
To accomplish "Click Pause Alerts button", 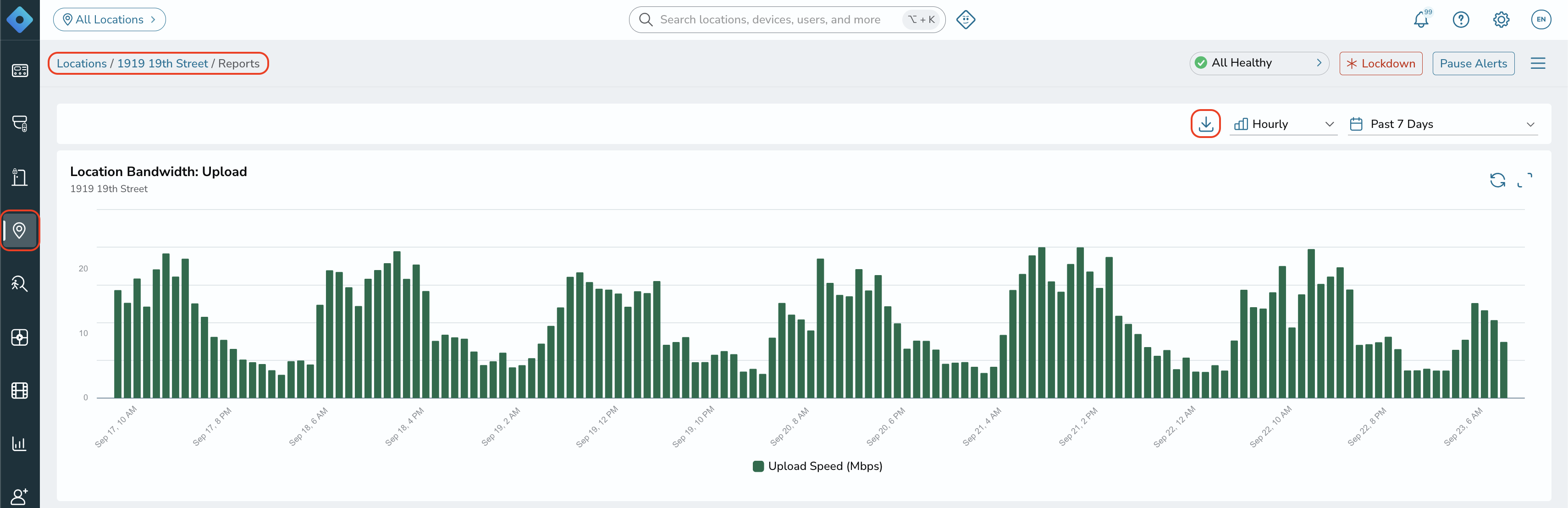I will (x=1473, y=63).
